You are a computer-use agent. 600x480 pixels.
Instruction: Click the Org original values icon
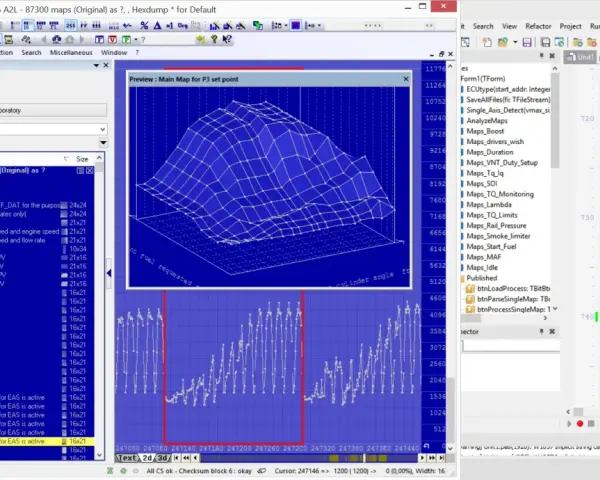(183, 26)
